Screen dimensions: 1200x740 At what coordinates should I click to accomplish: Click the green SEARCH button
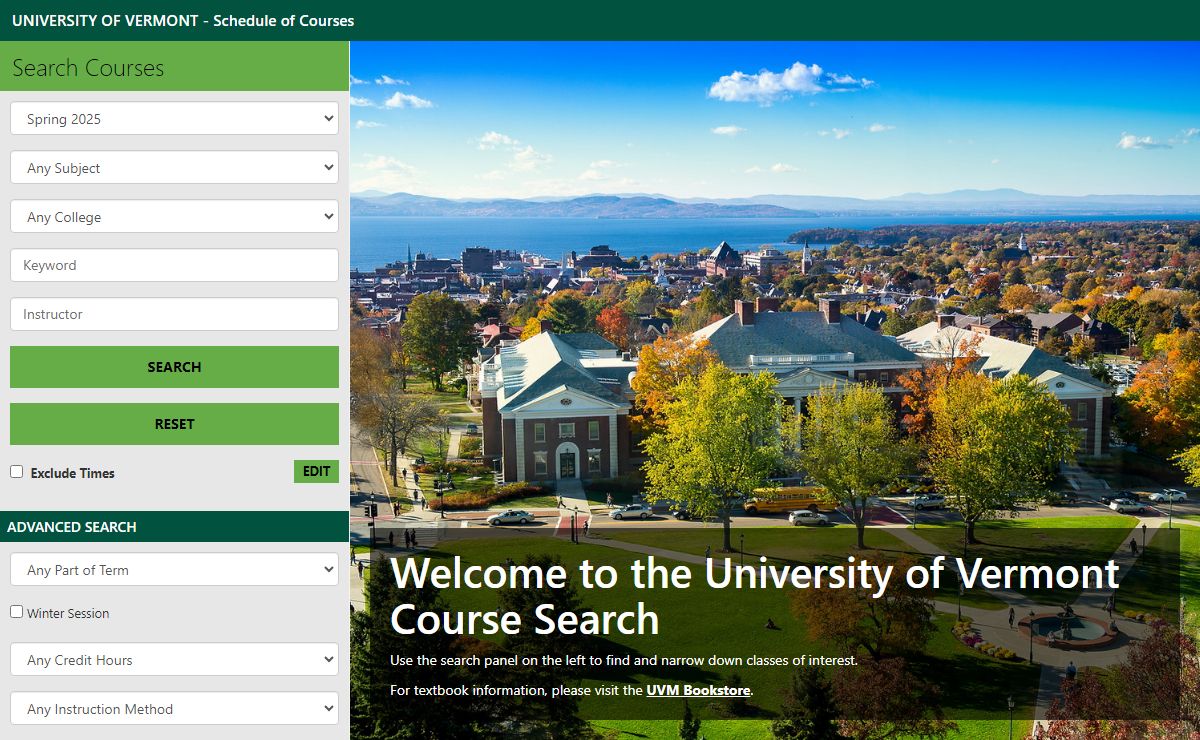[174, 367]
